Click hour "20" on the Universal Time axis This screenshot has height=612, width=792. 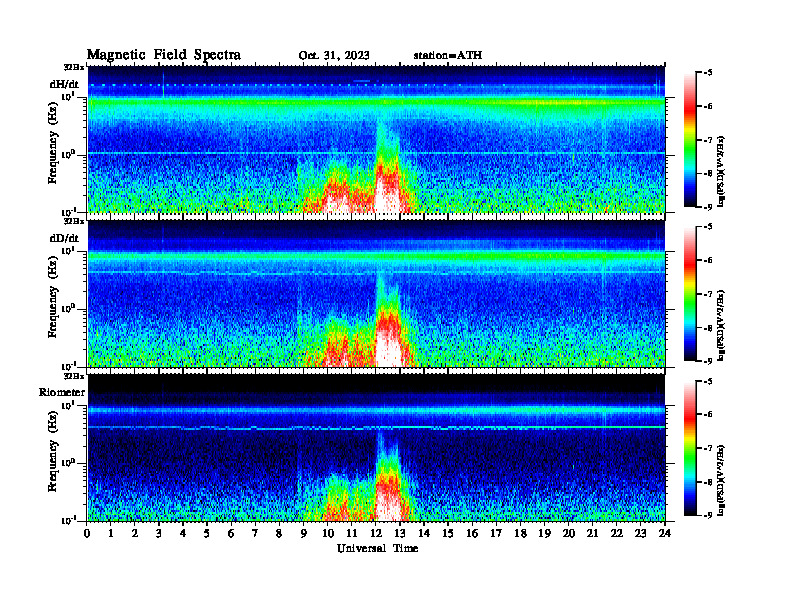(569, 533)
